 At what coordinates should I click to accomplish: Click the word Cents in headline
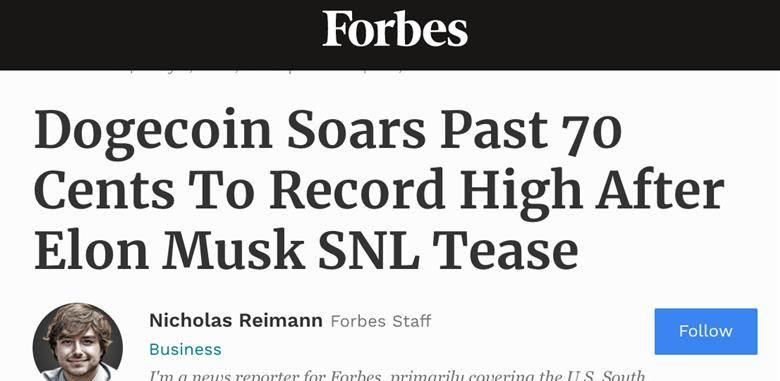[x=104, y=190]
